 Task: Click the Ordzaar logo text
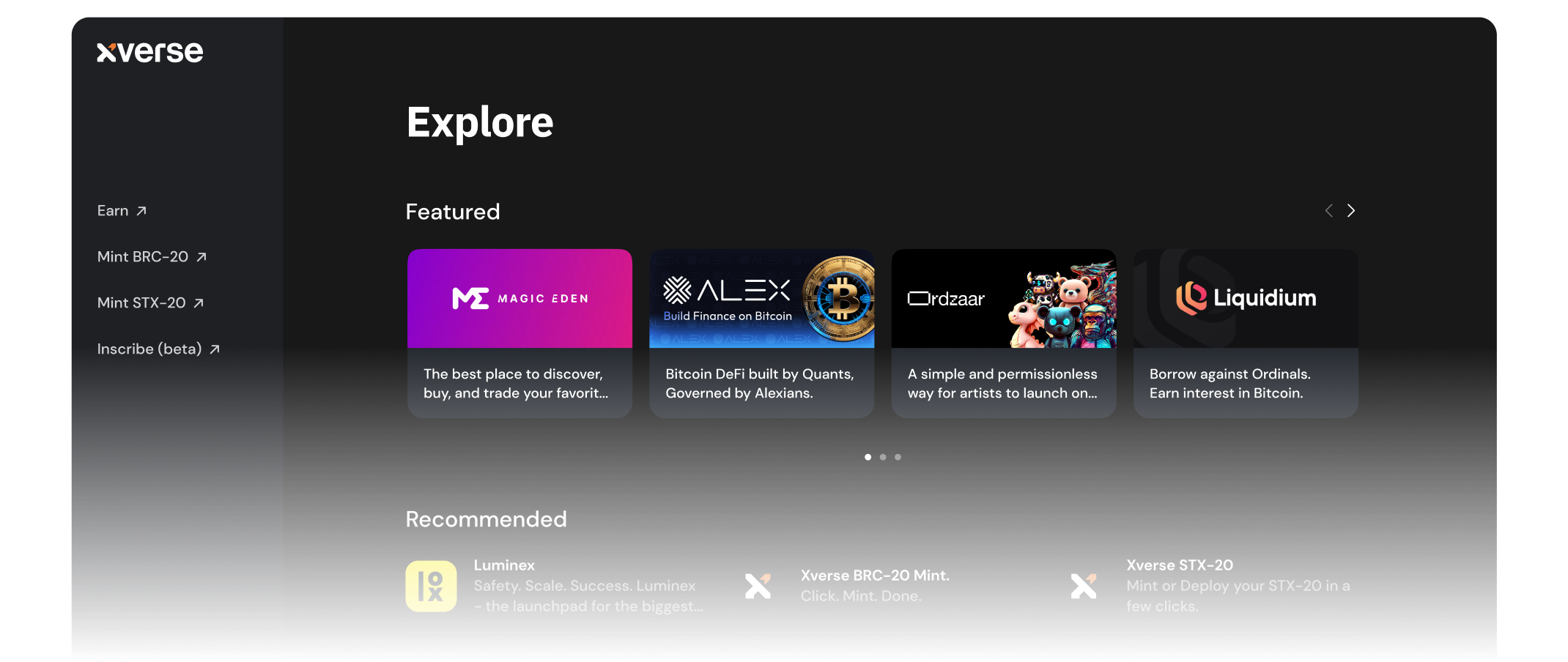point(946,299)
